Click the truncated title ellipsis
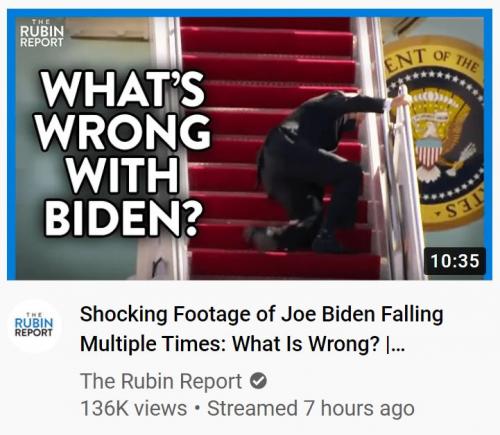The image size is (500, 435). [396, 344]
